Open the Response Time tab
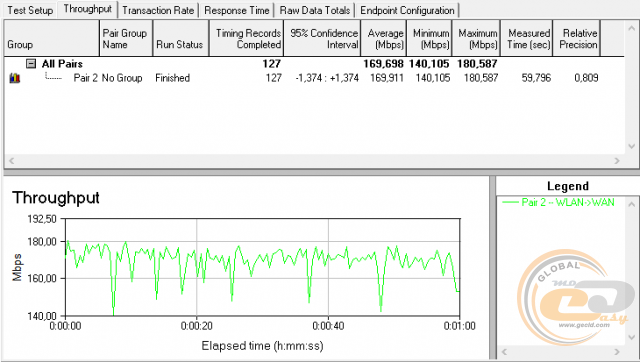Viewport: 640px width, 362px height. coord(237,10)
